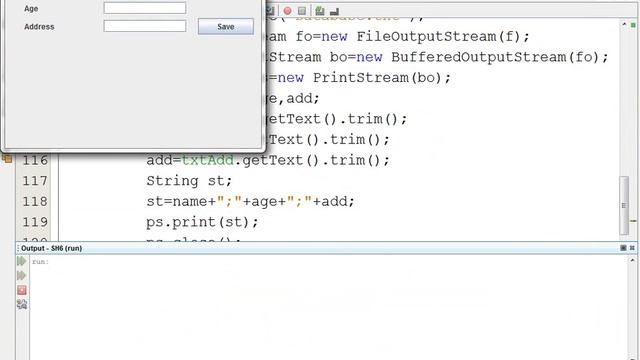The height and width of the screenshot is (360, 640).
Task: Click line number 118 in the gutter
Action: [x=35, y=202]
